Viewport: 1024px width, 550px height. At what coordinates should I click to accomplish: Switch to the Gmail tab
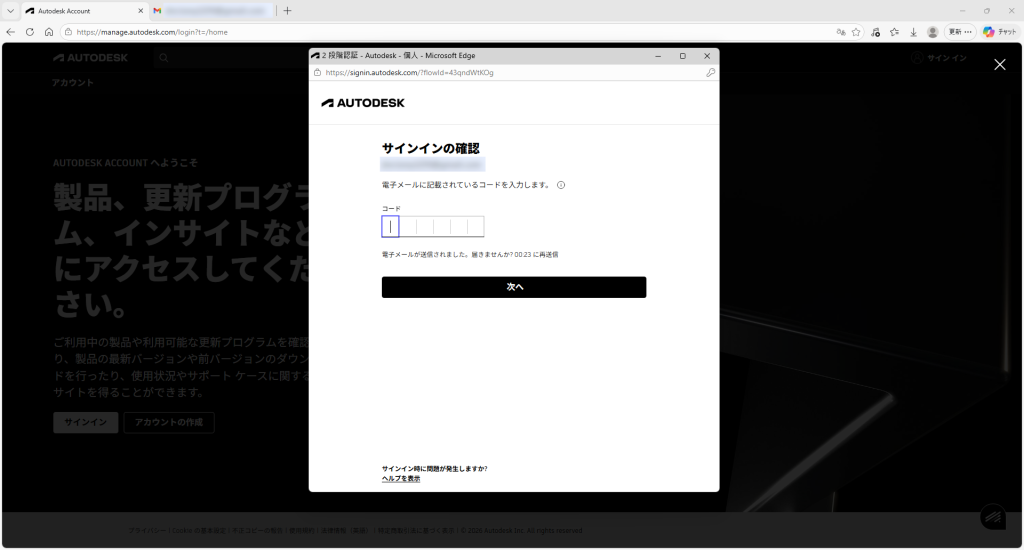pos(210,11)
